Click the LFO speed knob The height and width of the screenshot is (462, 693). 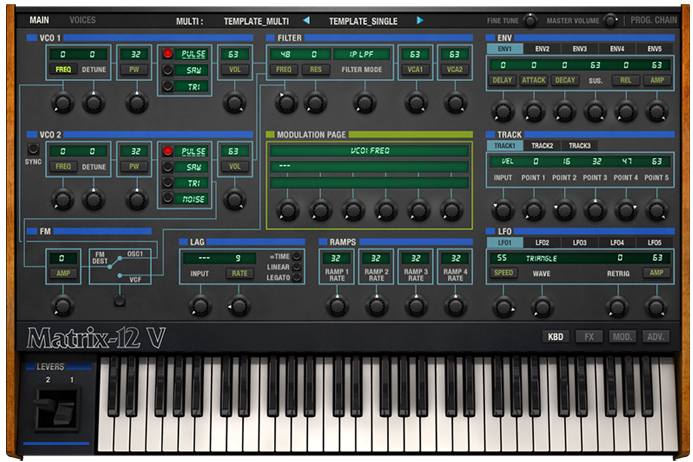coord(503,307)
